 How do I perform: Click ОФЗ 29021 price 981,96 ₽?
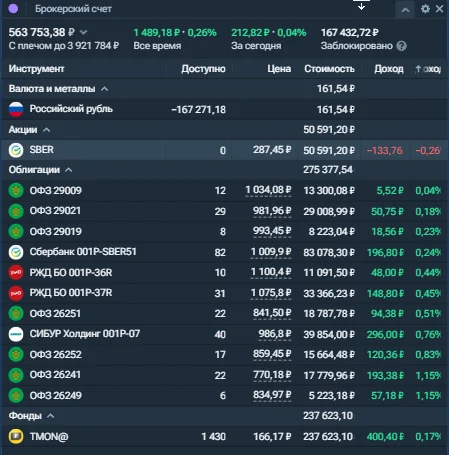(x=272, y=211)
